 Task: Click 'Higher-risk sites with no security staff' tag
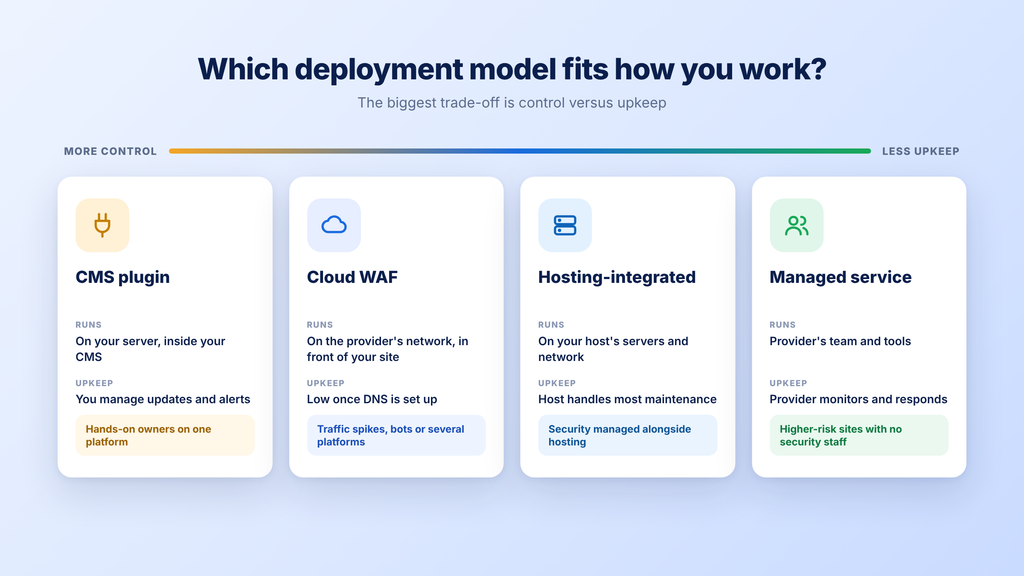859,435
